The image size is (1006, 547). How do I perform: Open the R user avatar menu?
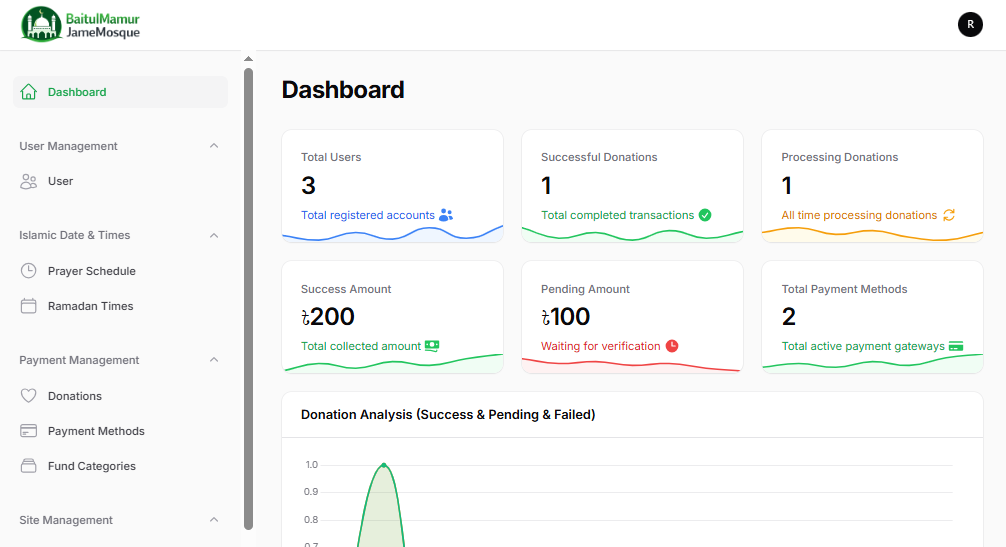[970, 25]
